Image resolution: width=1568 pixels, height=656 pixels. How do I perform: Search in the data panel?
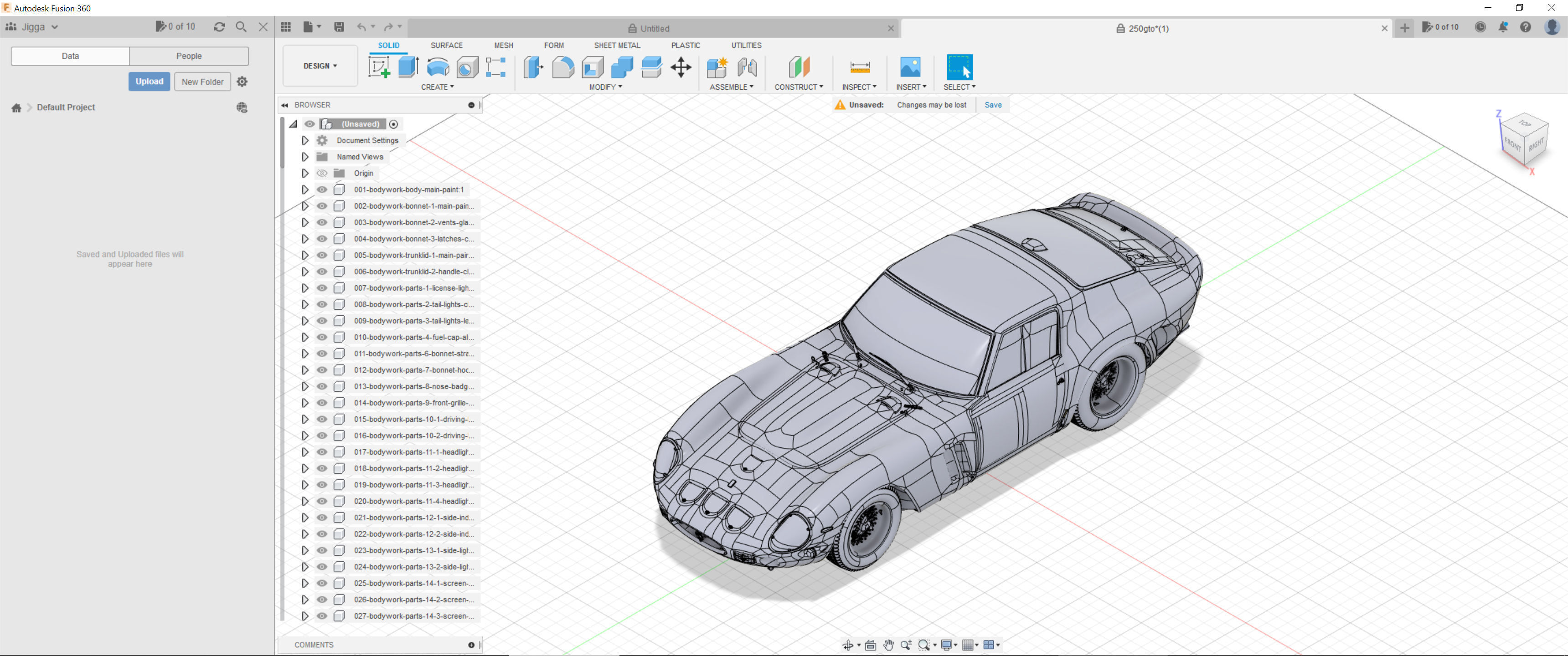pyautogui.click(x=241, y=27)
